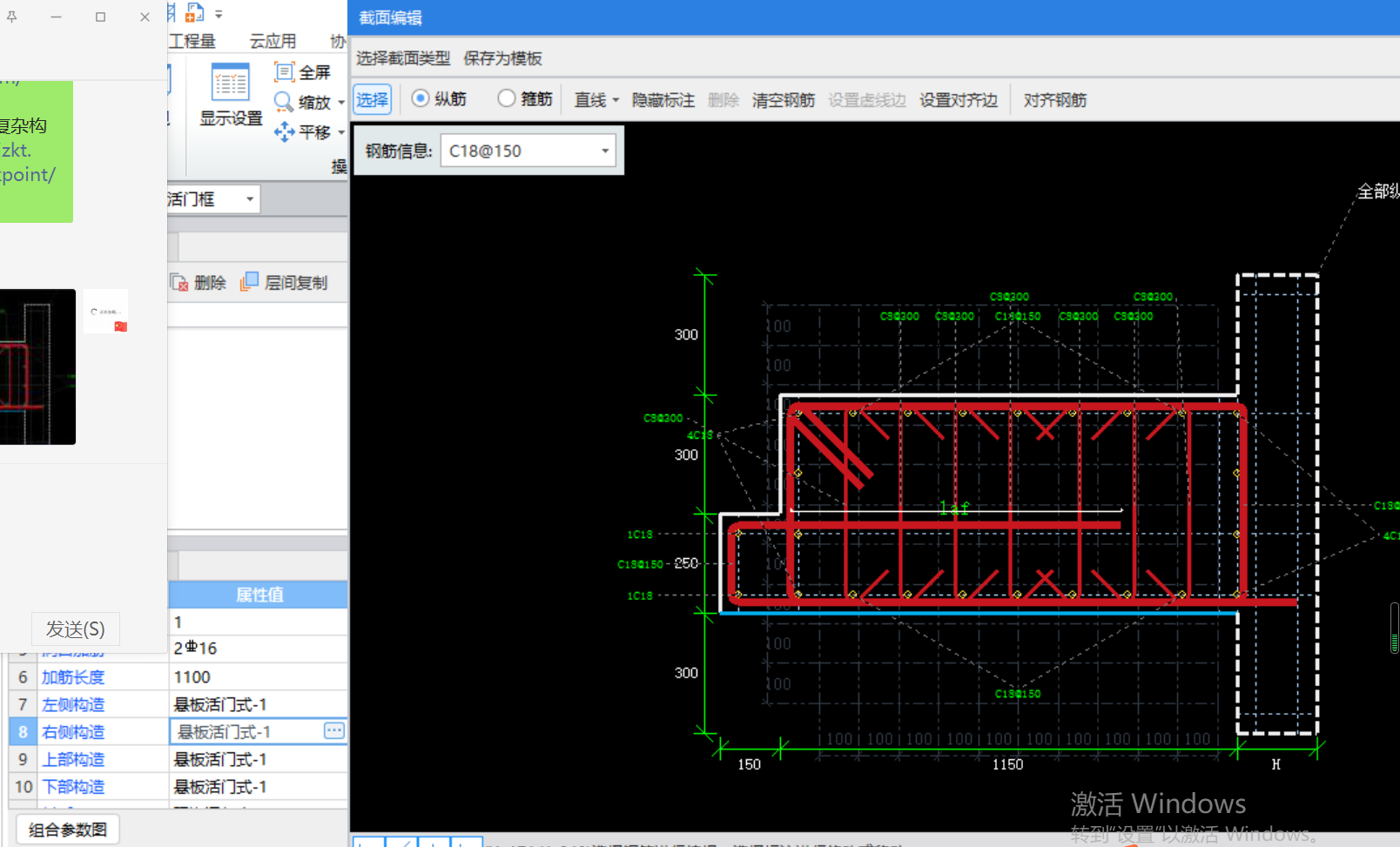The image size is (1400, 847).
Task: Open the 活门框 component type dropdown
Action: pyautogui.click(x=250, y=199)
